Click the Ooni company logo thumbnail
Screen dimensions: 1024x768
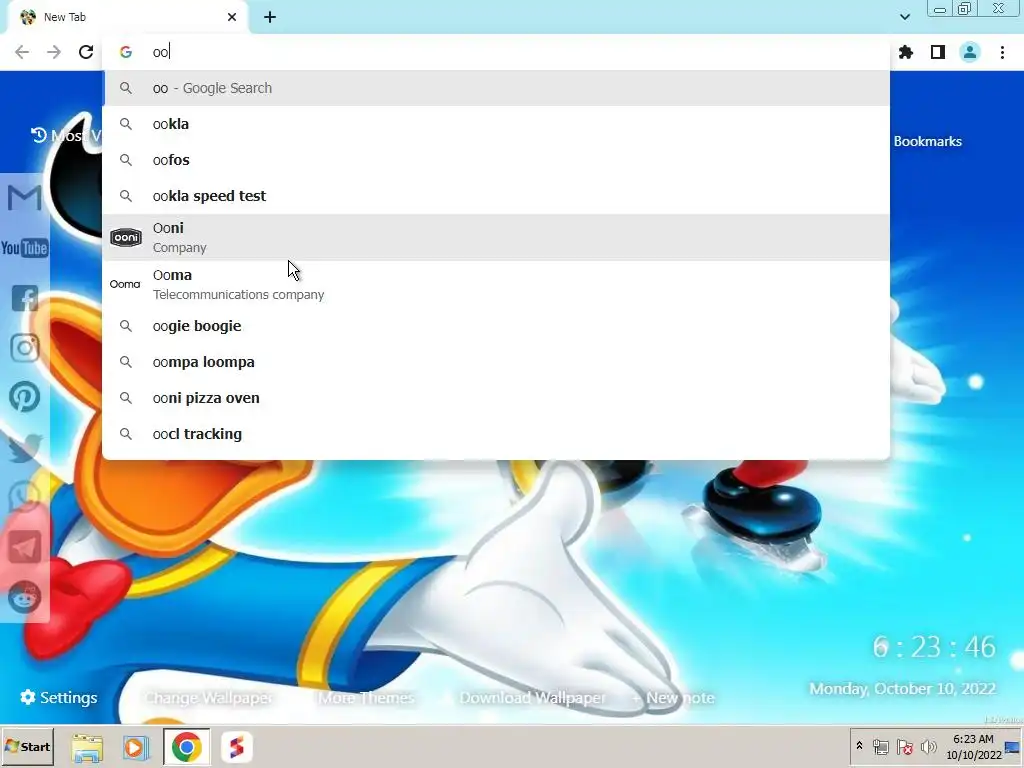tap(125, 237)
